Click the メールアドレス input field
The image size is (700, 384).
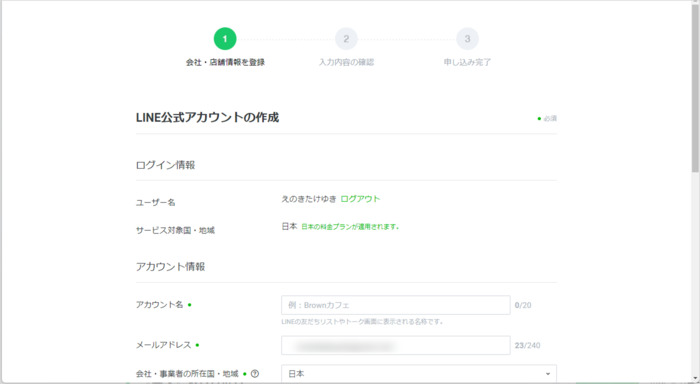[396, 345]
